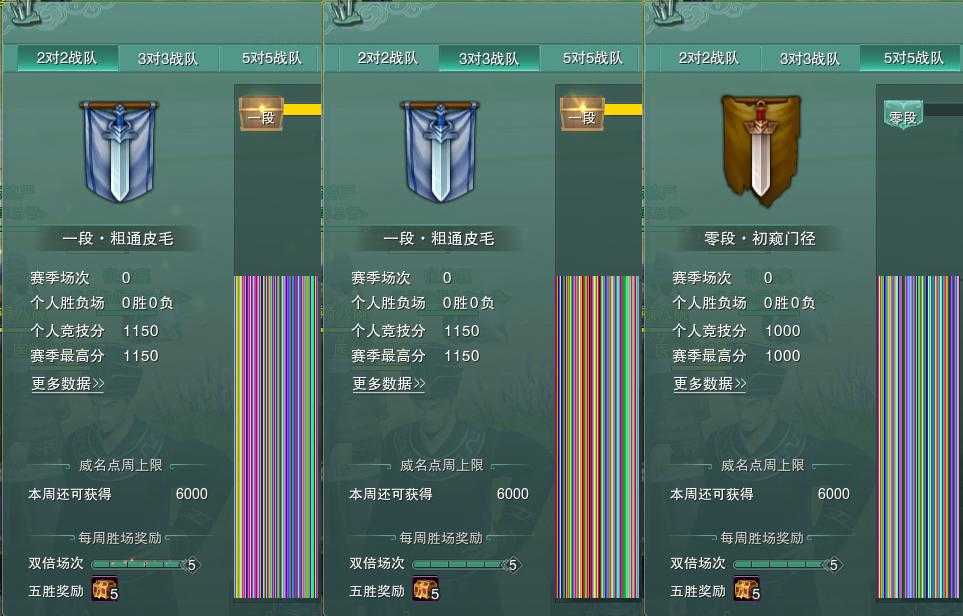Screen dimensions: 963x616
Task: Open the 一段 treasure chest in middle panel
Action: 582,114
